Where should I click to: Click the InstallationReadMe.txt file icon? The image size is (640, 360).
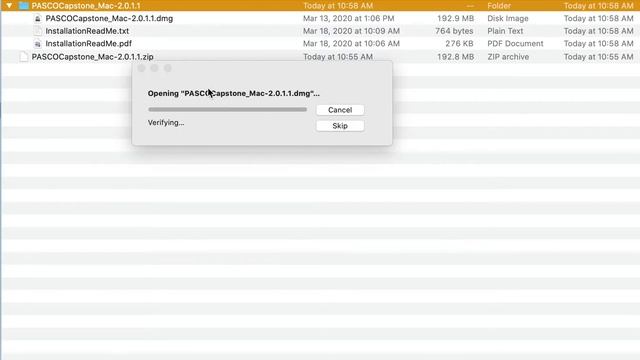(38, 31)
